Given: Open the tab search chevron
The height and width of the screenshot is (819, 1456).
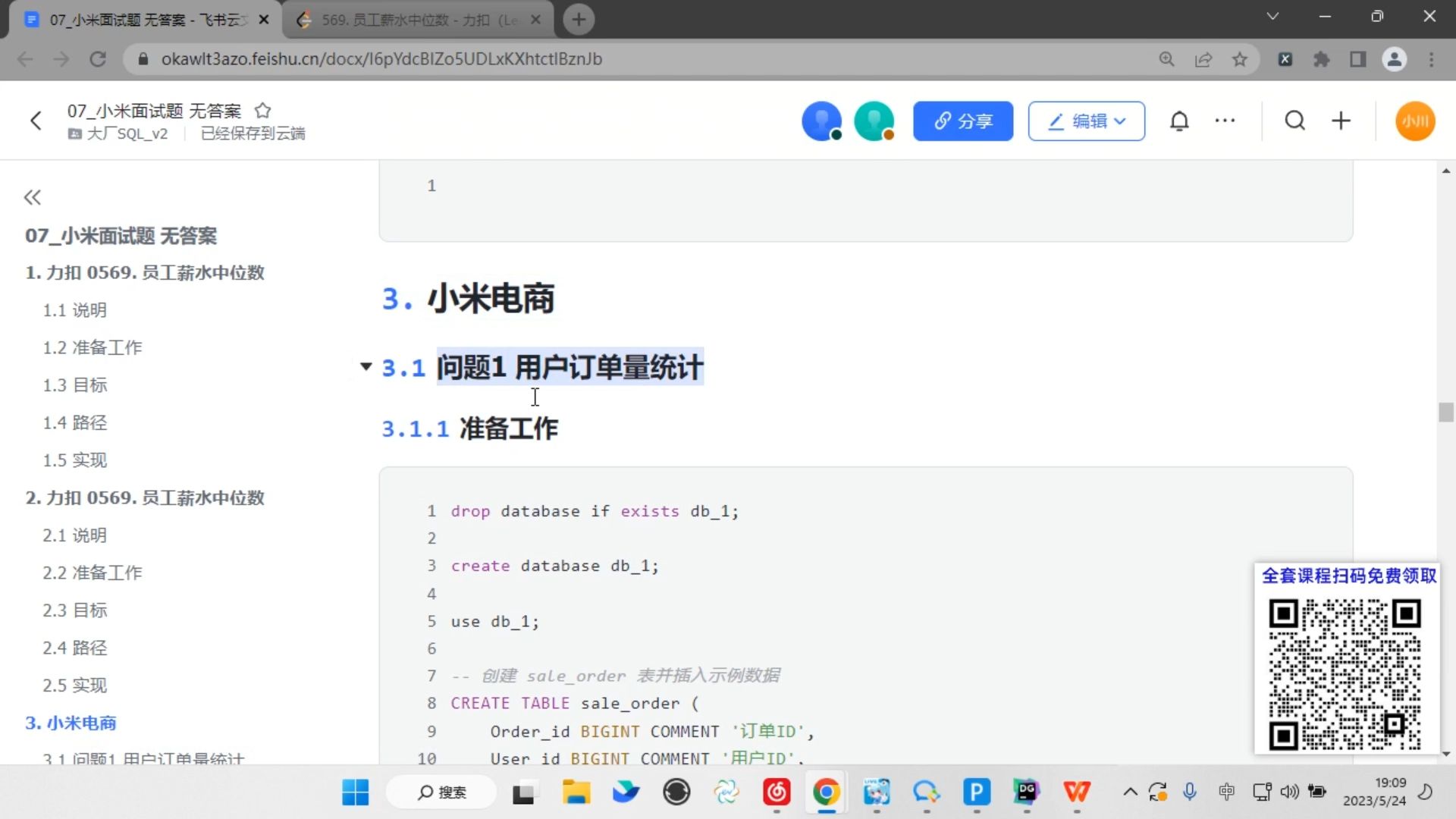Looking at the screenshot, I should (1272, 16).
